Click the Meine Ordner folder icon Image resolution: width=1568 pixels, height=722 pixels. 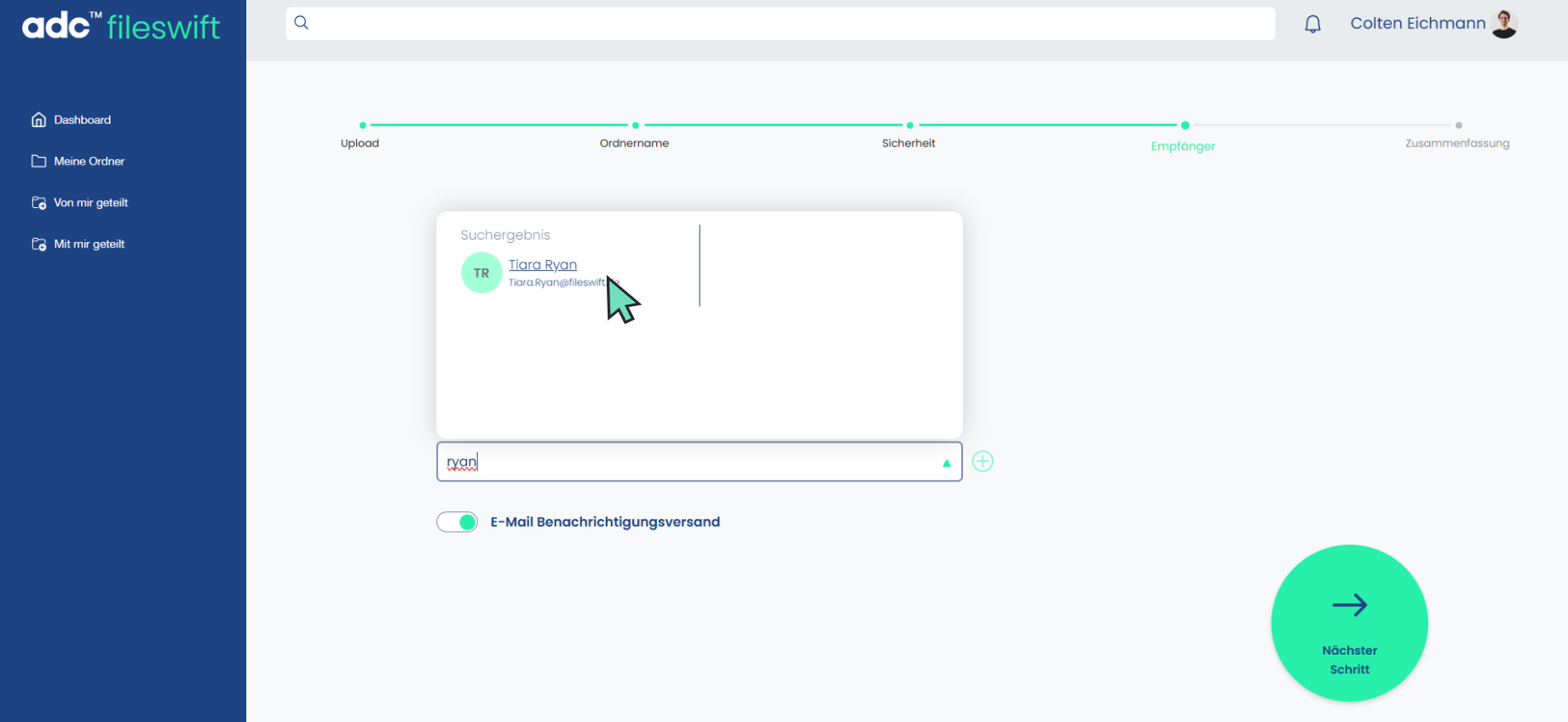pos(38,161)
